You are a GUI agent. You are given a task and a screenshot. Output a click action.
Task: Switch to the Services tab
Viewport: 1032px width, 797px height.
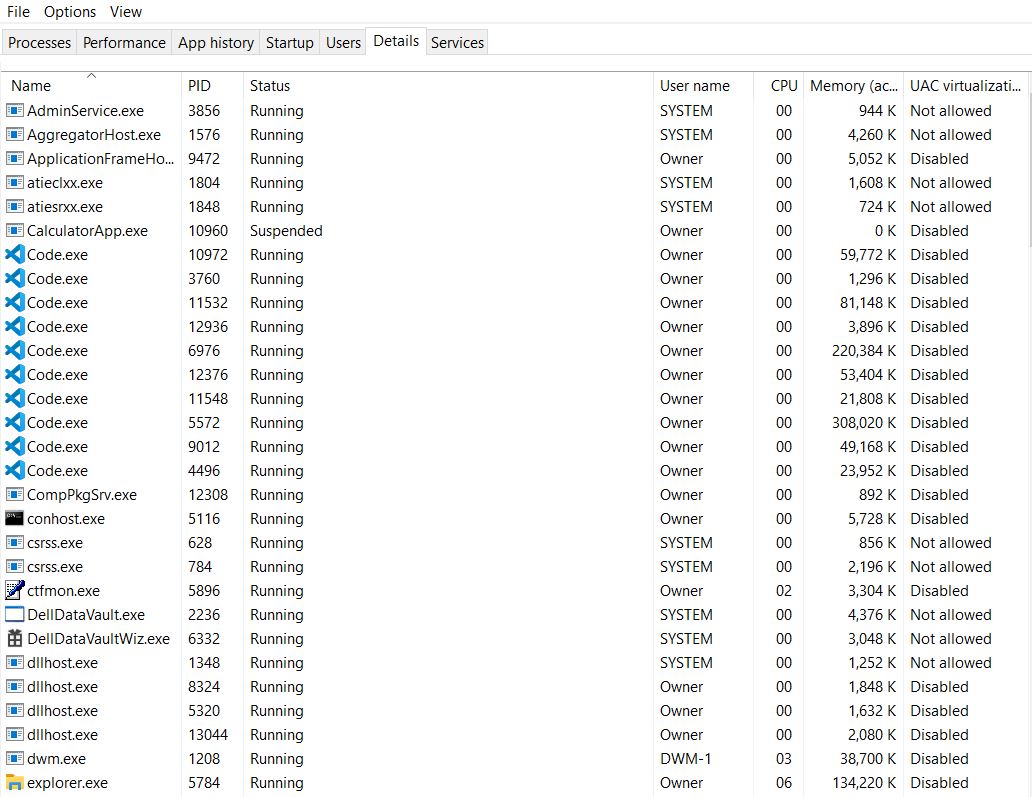(457, 43)
